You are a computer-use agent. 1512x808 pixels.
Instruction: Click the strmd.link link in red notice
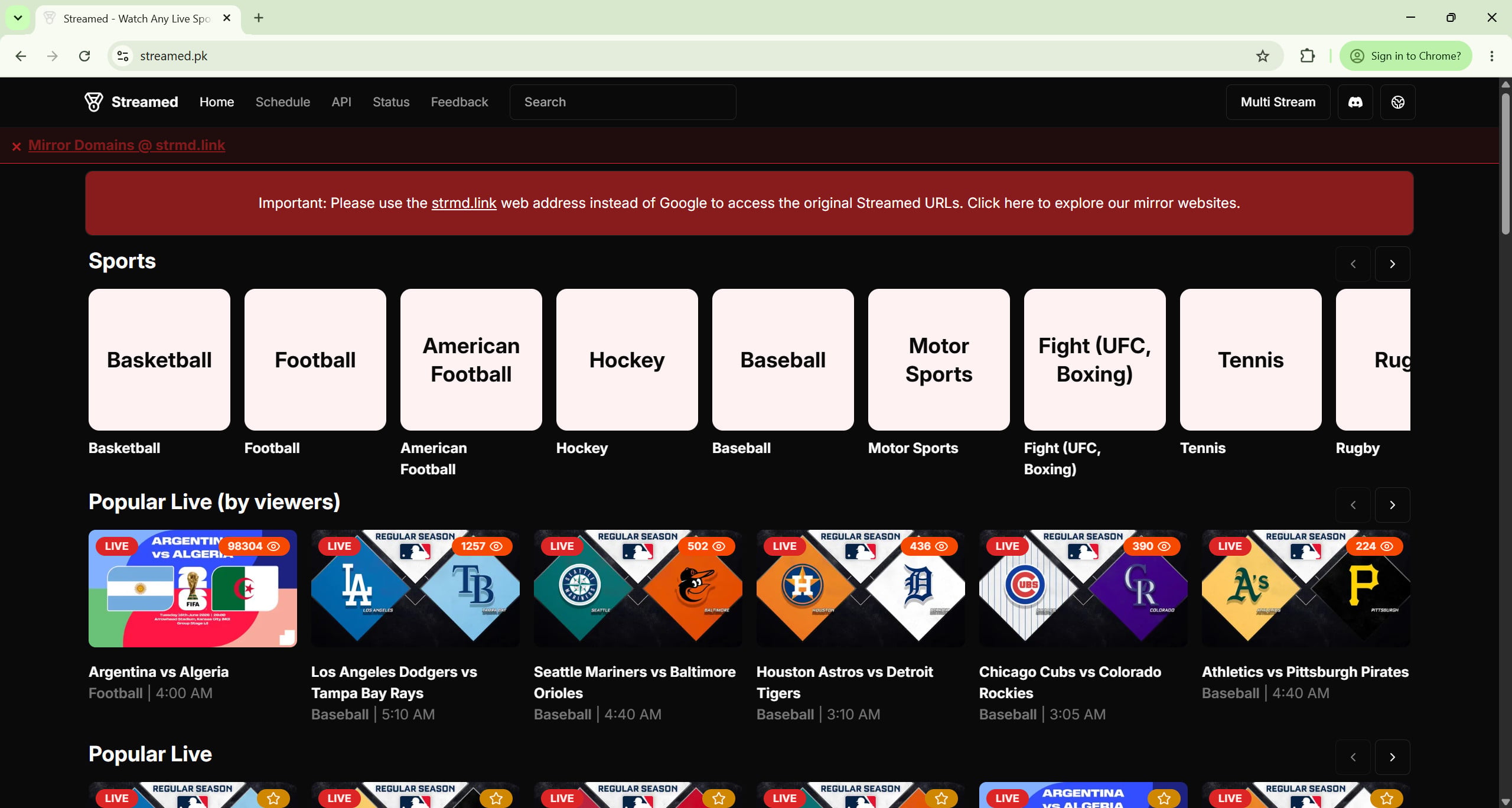tap(464, 203)
